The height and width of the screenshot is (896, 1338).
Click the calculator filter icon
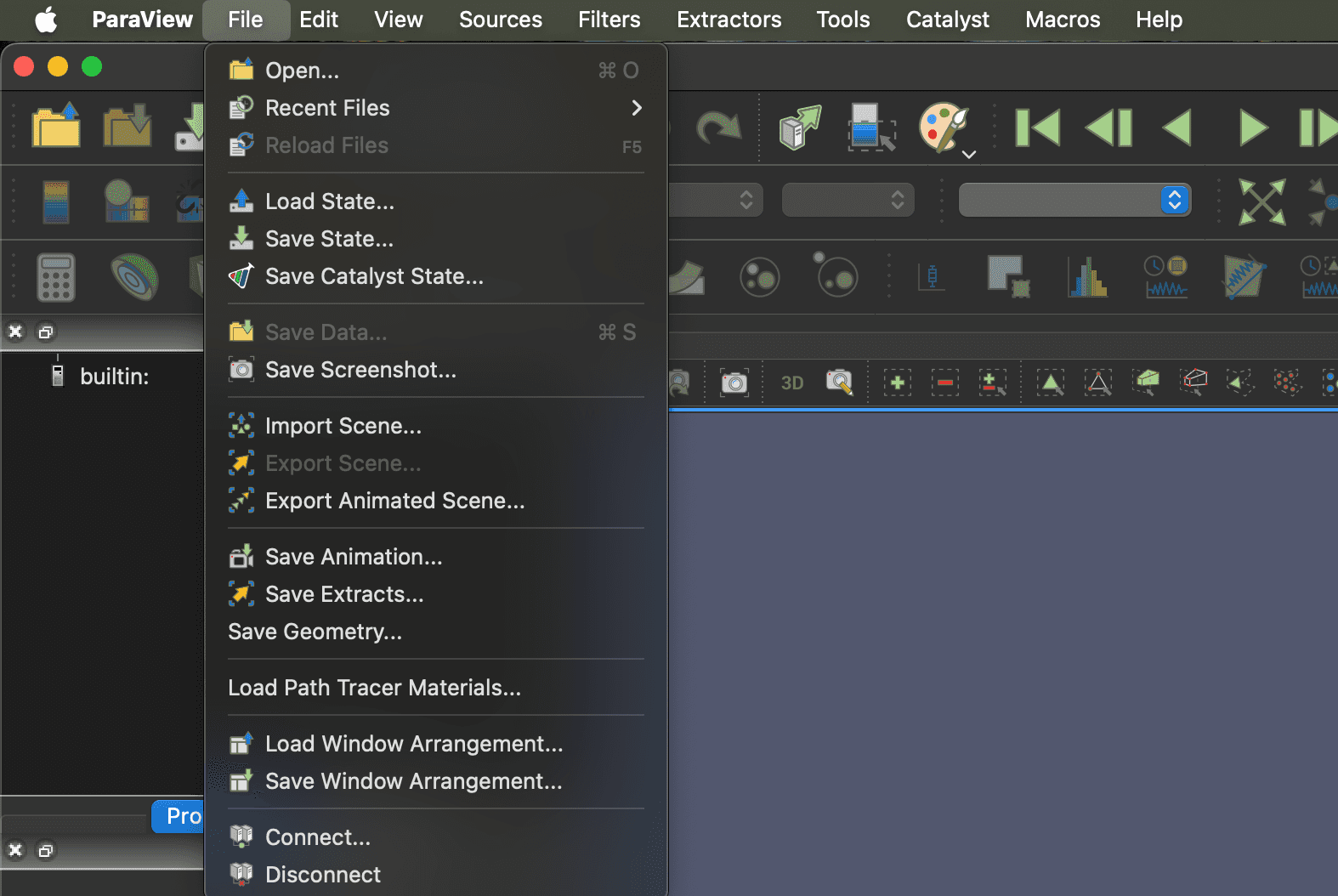pyautogui.click(x=56, y=277)
